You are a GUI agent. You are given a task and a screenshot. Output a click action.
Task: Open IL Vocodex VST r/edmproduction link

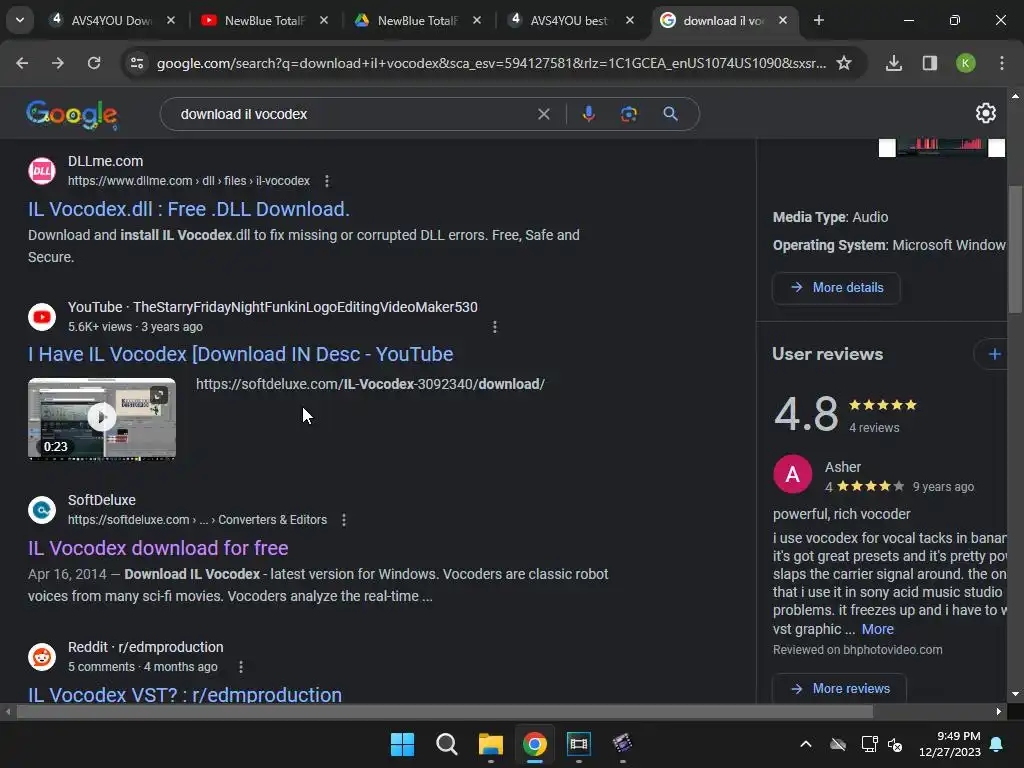(185, 694)
